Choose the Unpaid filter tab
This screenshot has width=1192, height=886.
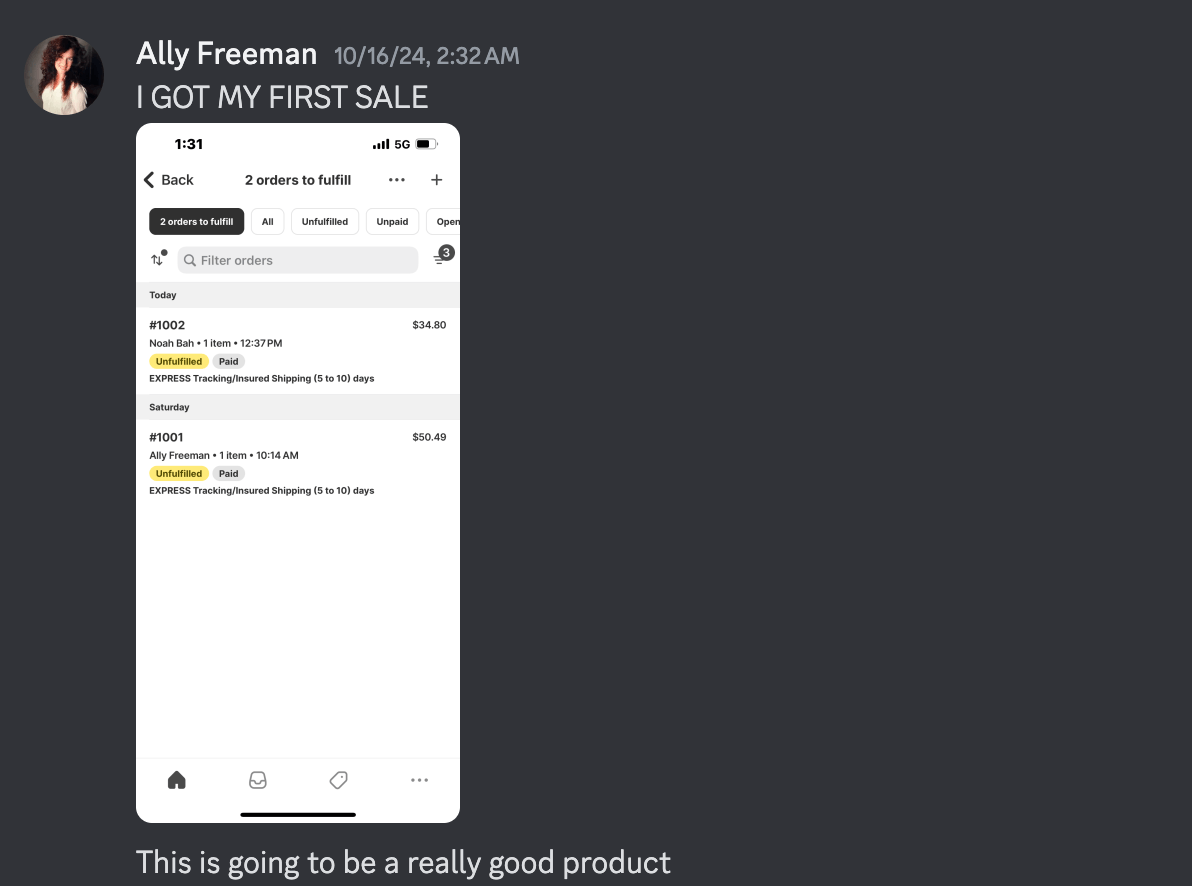392,222
